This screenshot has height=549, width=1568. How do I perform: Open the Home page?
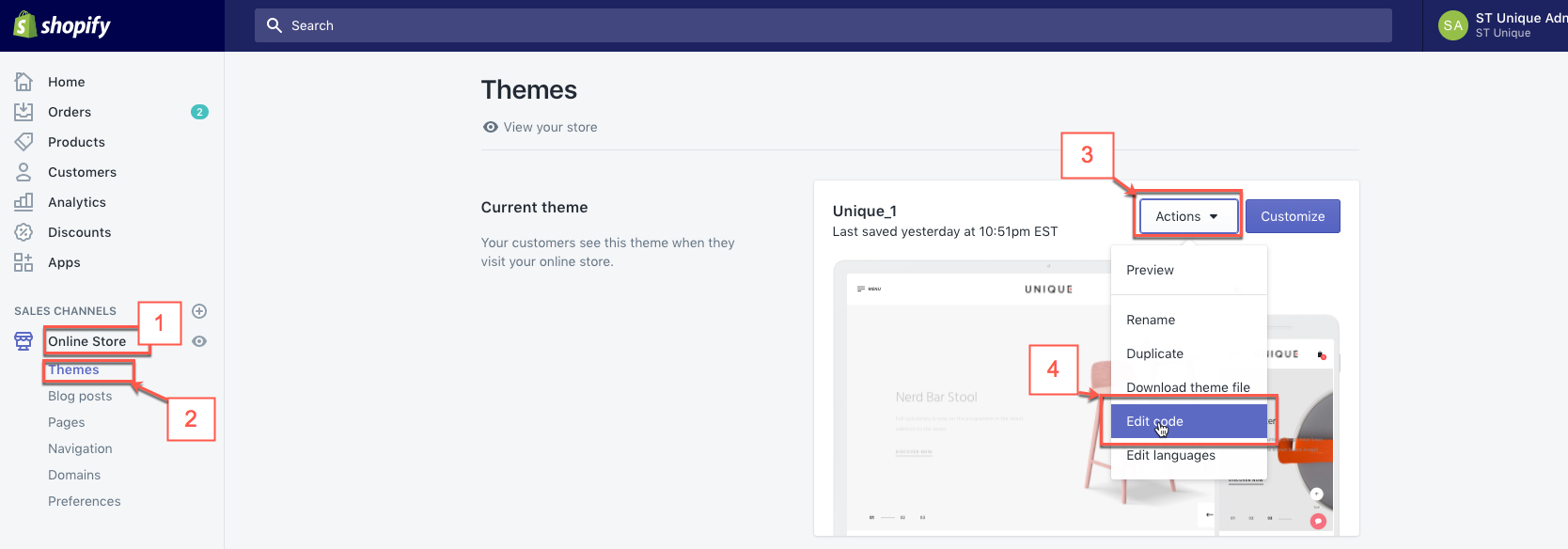[66, 82]
